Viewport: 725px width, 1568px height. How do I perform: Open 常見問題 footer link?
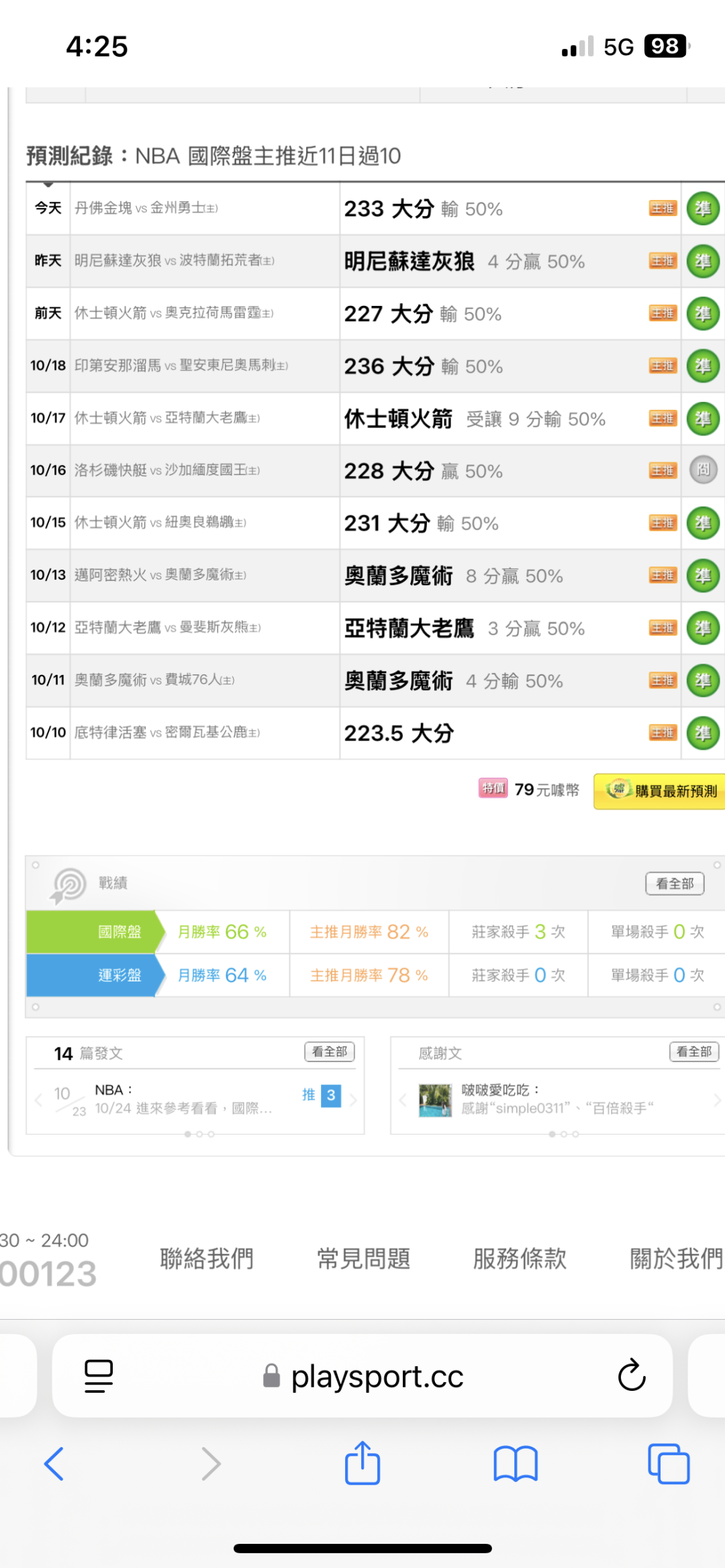pos(363,1258)
